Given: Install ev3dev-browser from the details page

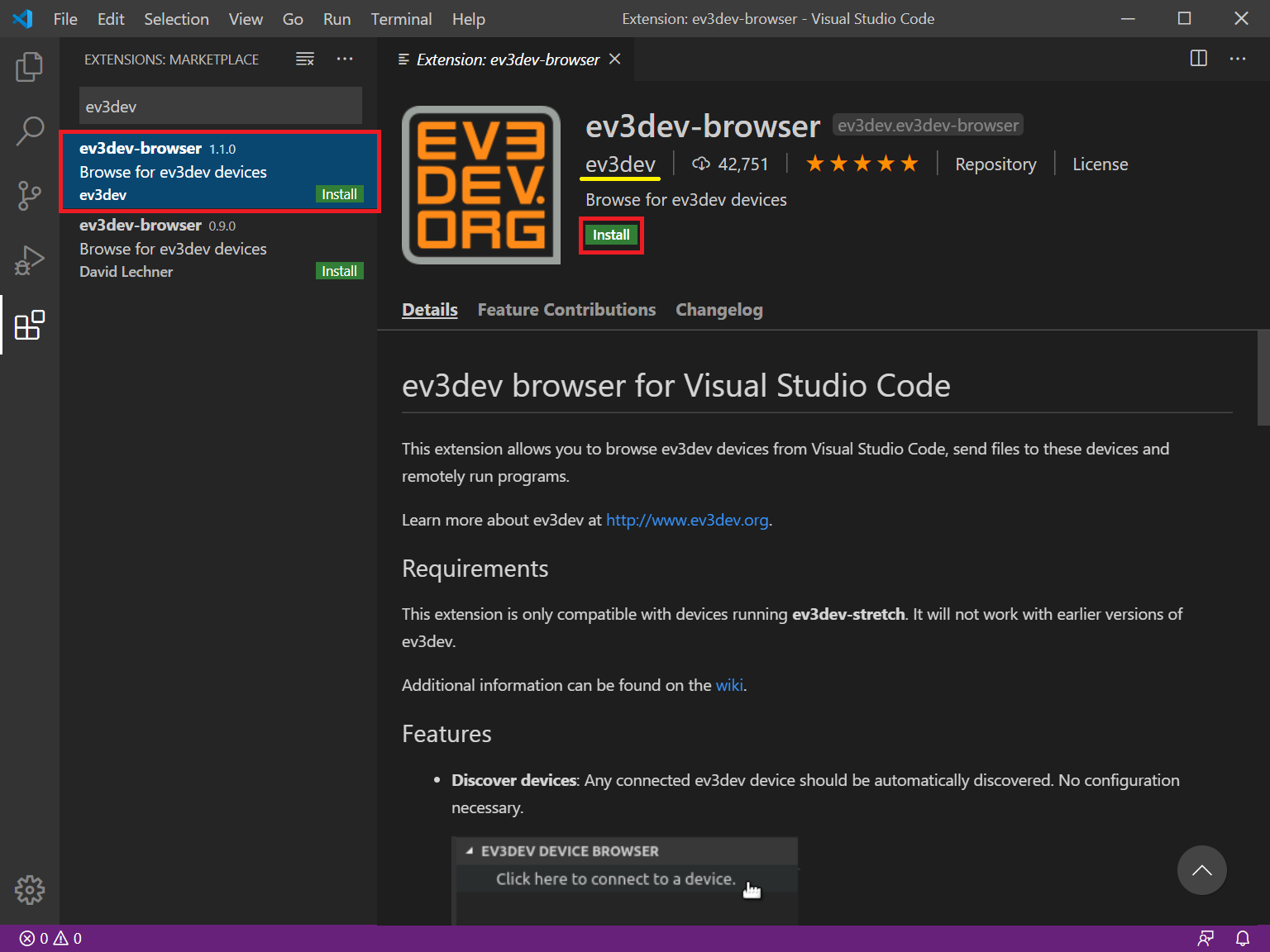Looking at the screenshot, I should (x=611, y=235).
